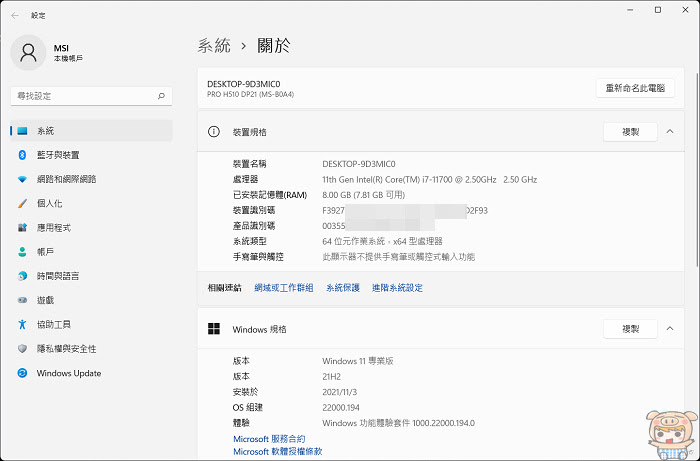
Task: Select 網路和網際網路 label in sidebar
Action: 67,179
